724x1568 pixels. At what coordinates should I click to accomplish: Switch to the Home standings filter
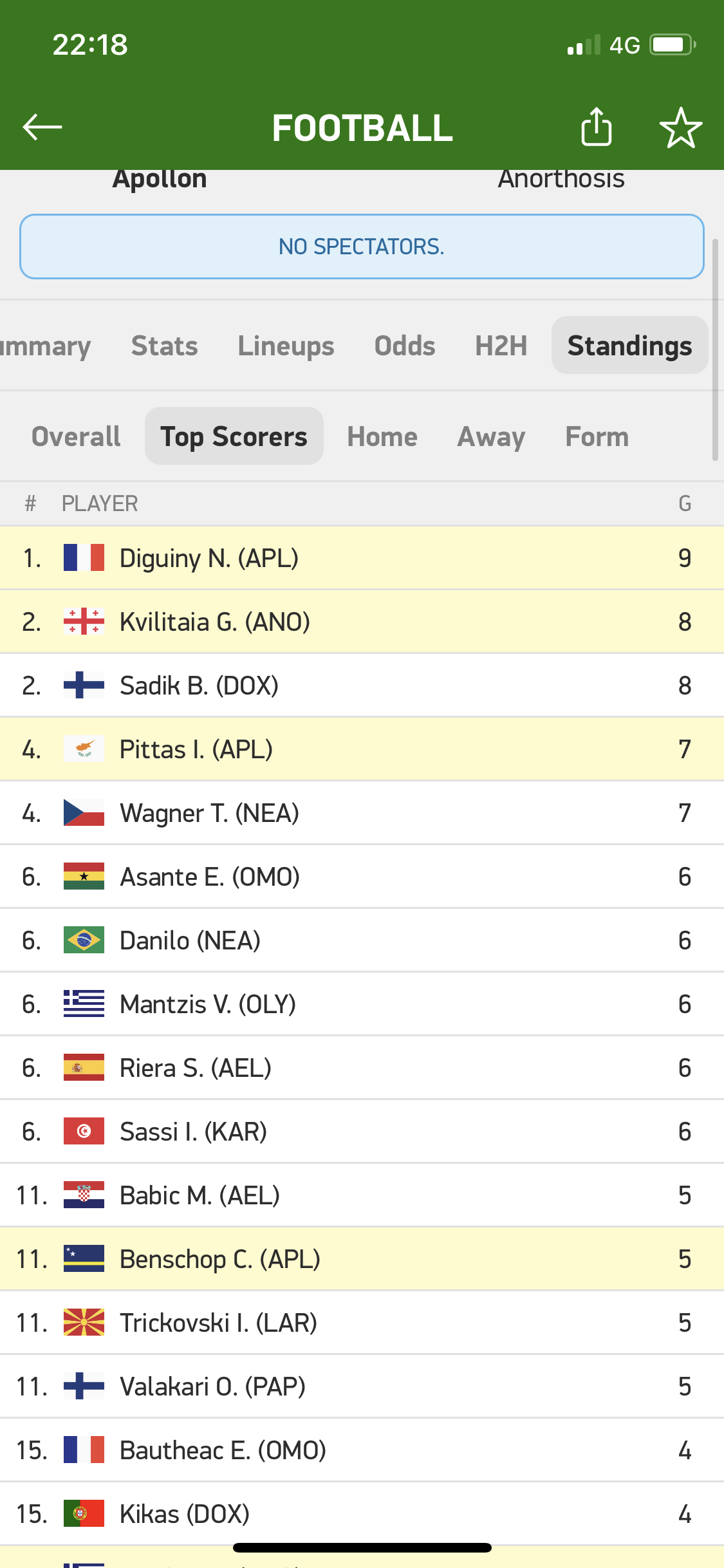point(382,436)
